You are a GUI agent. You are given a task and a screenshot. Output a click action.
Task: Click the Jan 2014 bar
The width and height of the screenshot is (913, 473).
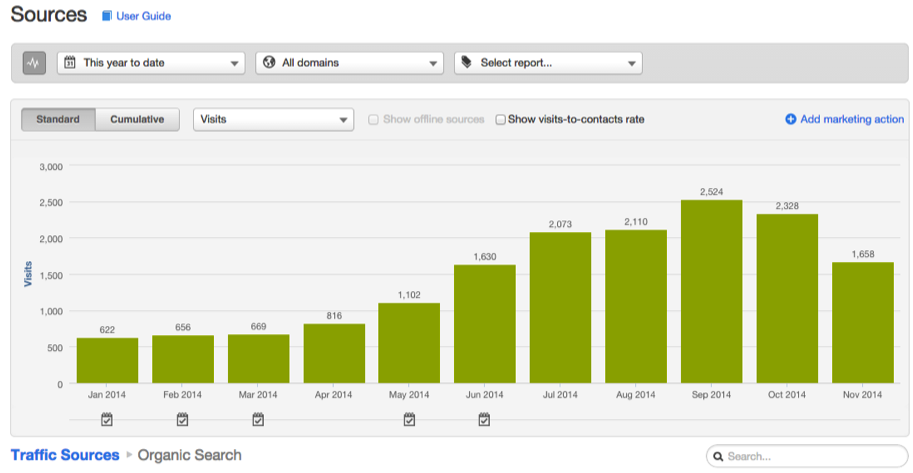point(107,361)
